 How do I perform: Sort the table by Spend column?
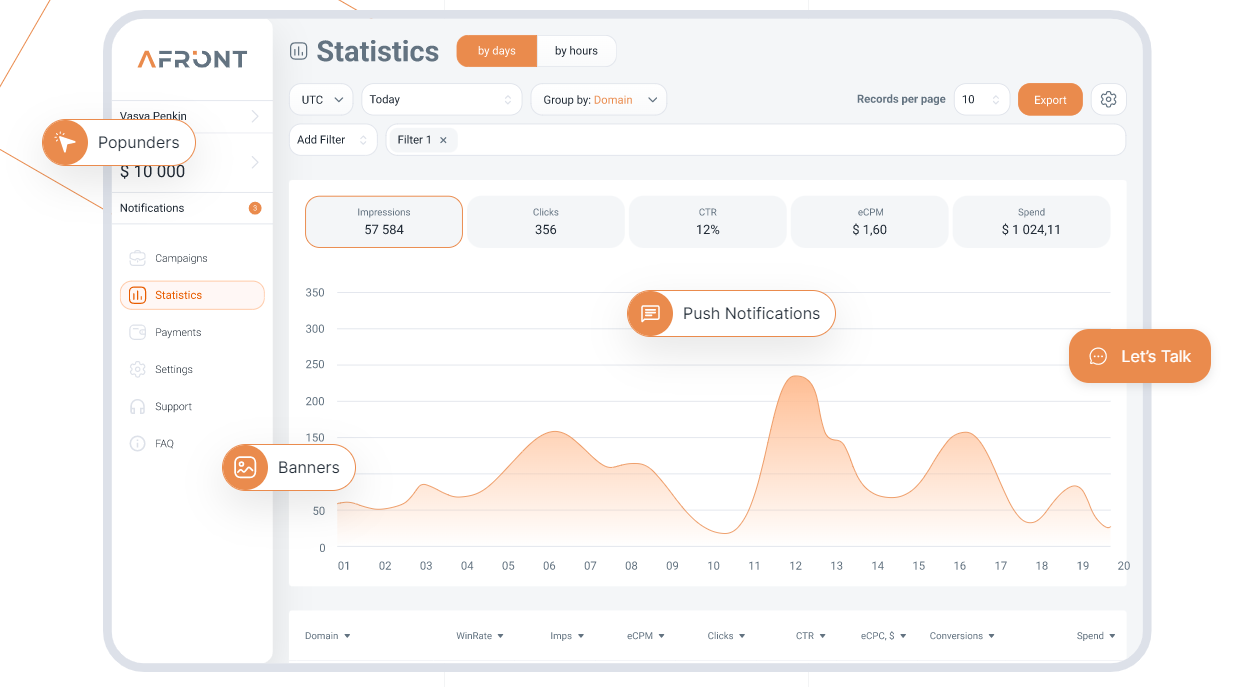(x=1095, y=636)
